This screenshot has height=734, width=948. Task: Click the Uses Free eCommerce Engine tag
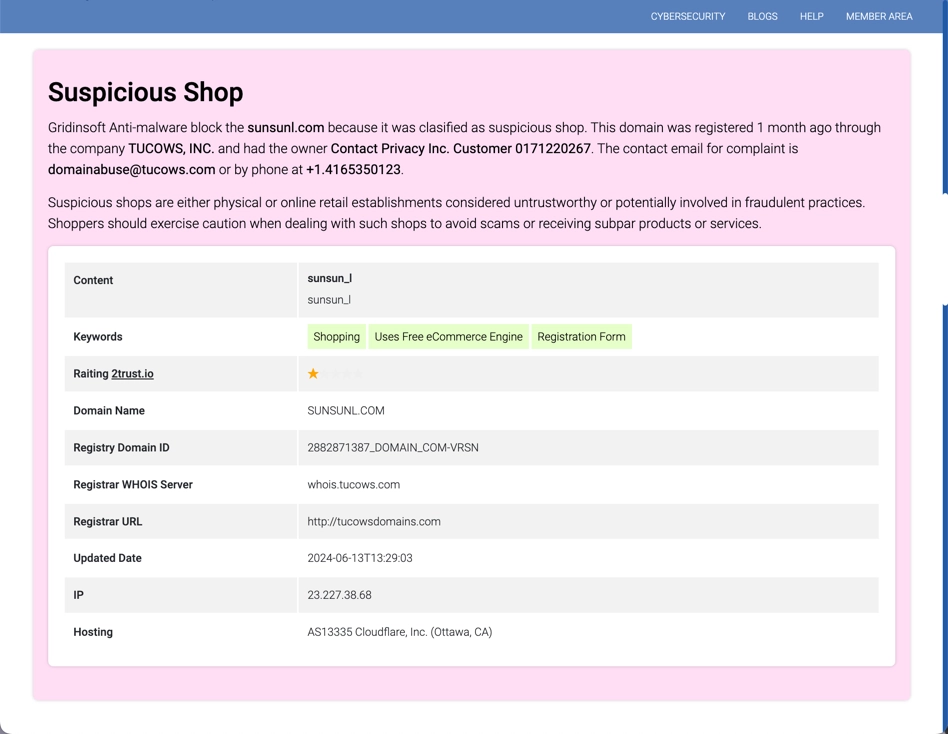click(x=448, y=337)
